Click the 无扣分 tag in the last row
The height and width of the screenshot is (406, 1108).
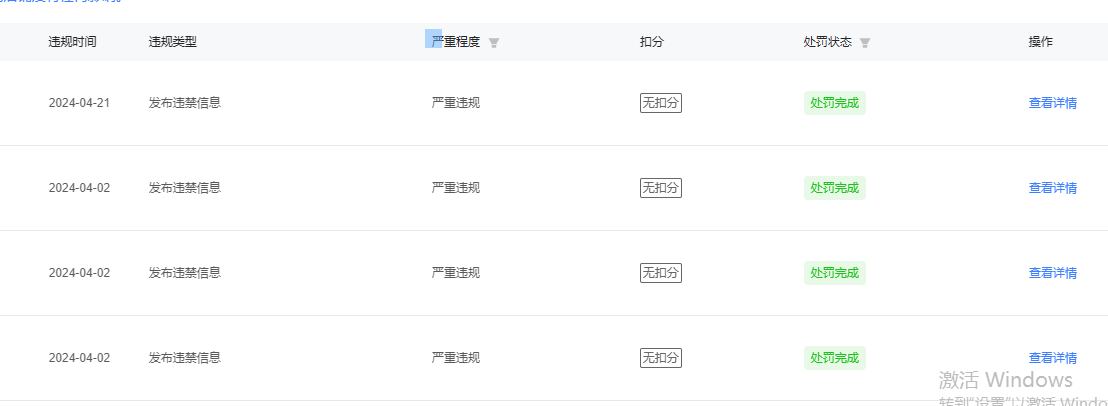(660, 358)
